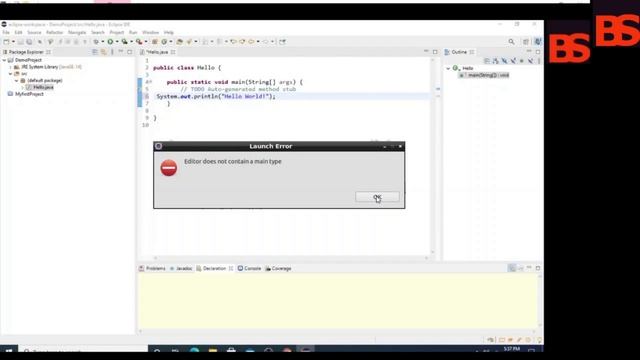Maximize the Outline view
Viewport: 640px width, 360px height.
(x=538, y=52)
